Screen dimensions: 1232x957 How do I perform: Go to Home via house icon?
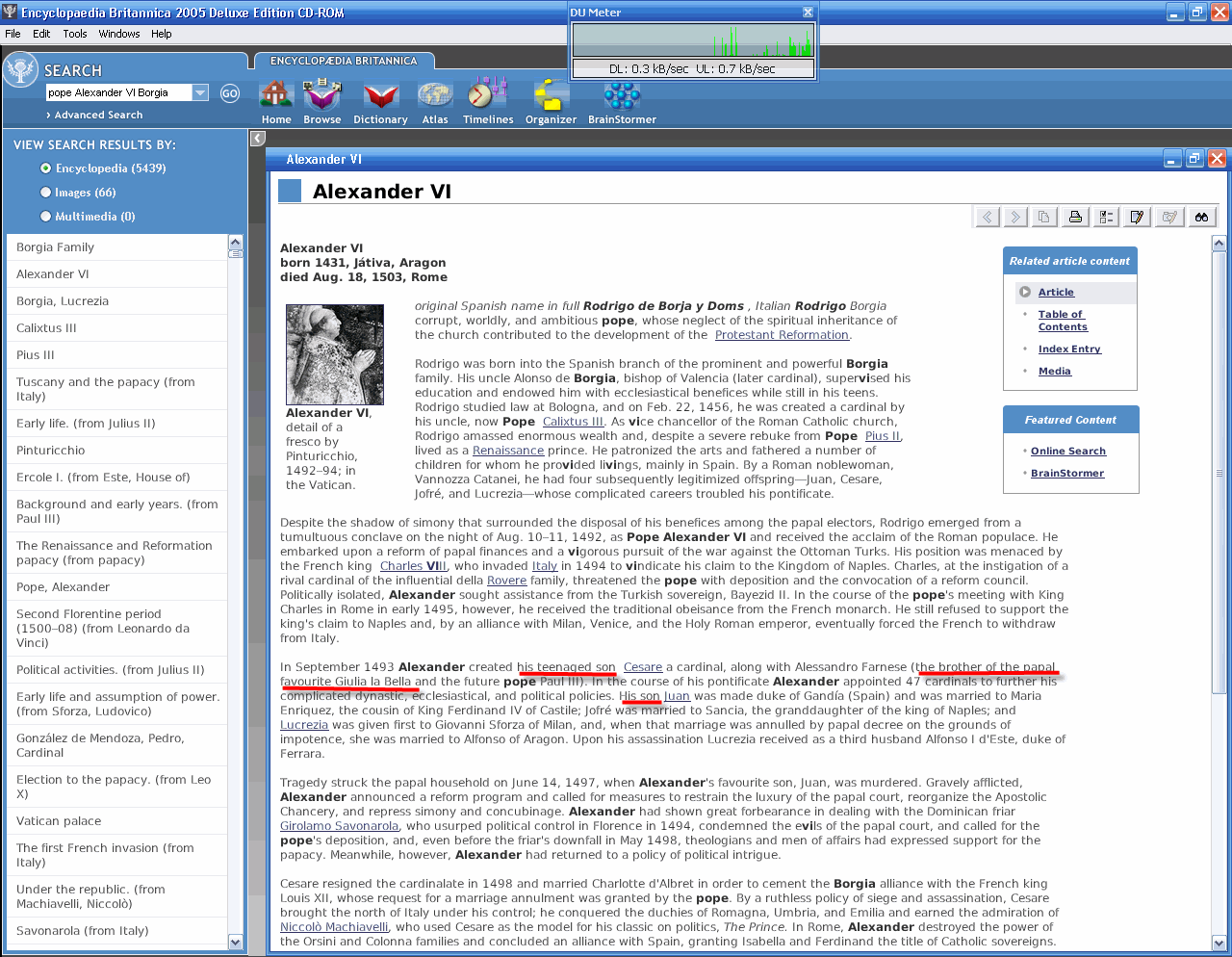tap(276, 96)
